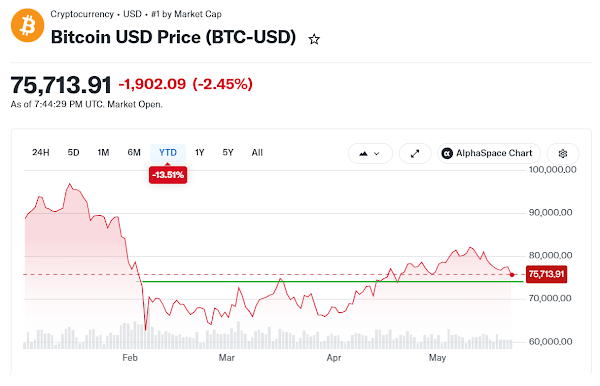Image resolution: width=600 pixels, height=386 pixels.
Task: Open the chart type dropdown chevron
Action: tap(377, 153)
